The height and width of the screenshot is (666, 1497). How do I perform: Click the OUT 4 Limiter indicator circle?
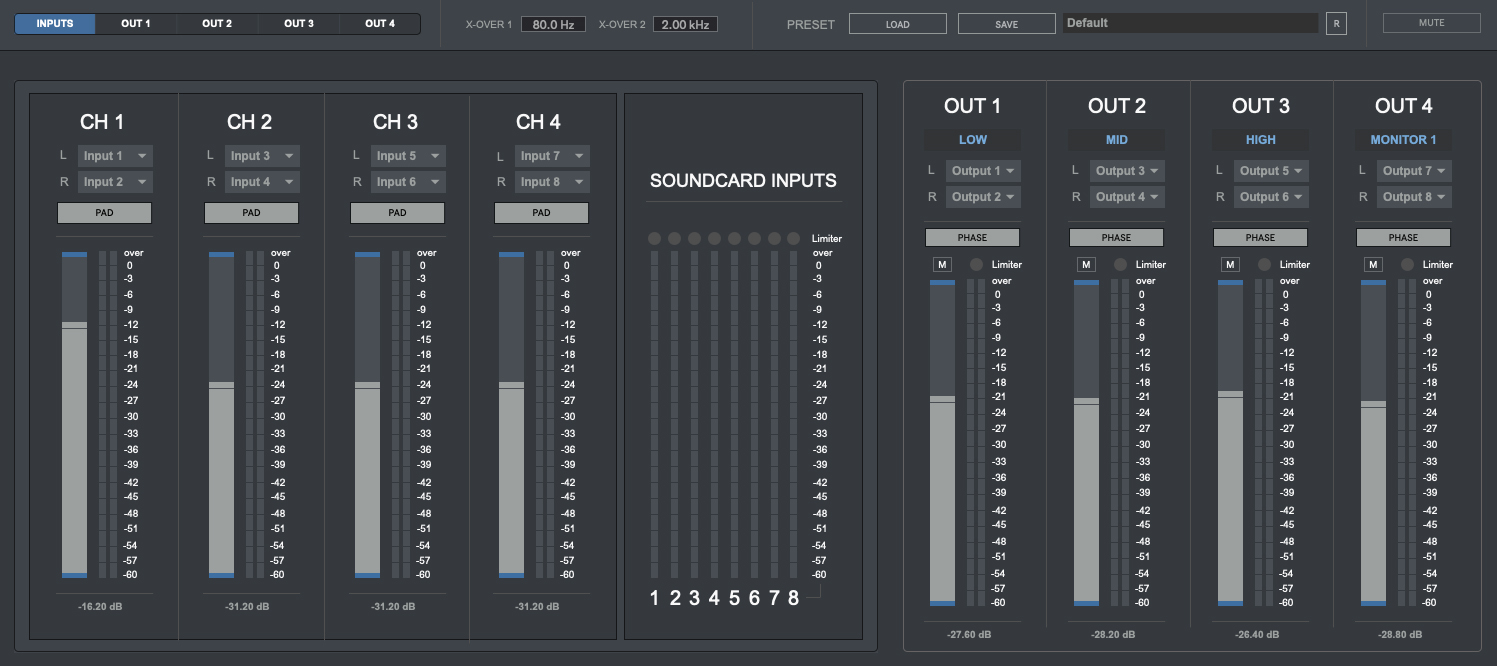click(x=1407, y=265)
